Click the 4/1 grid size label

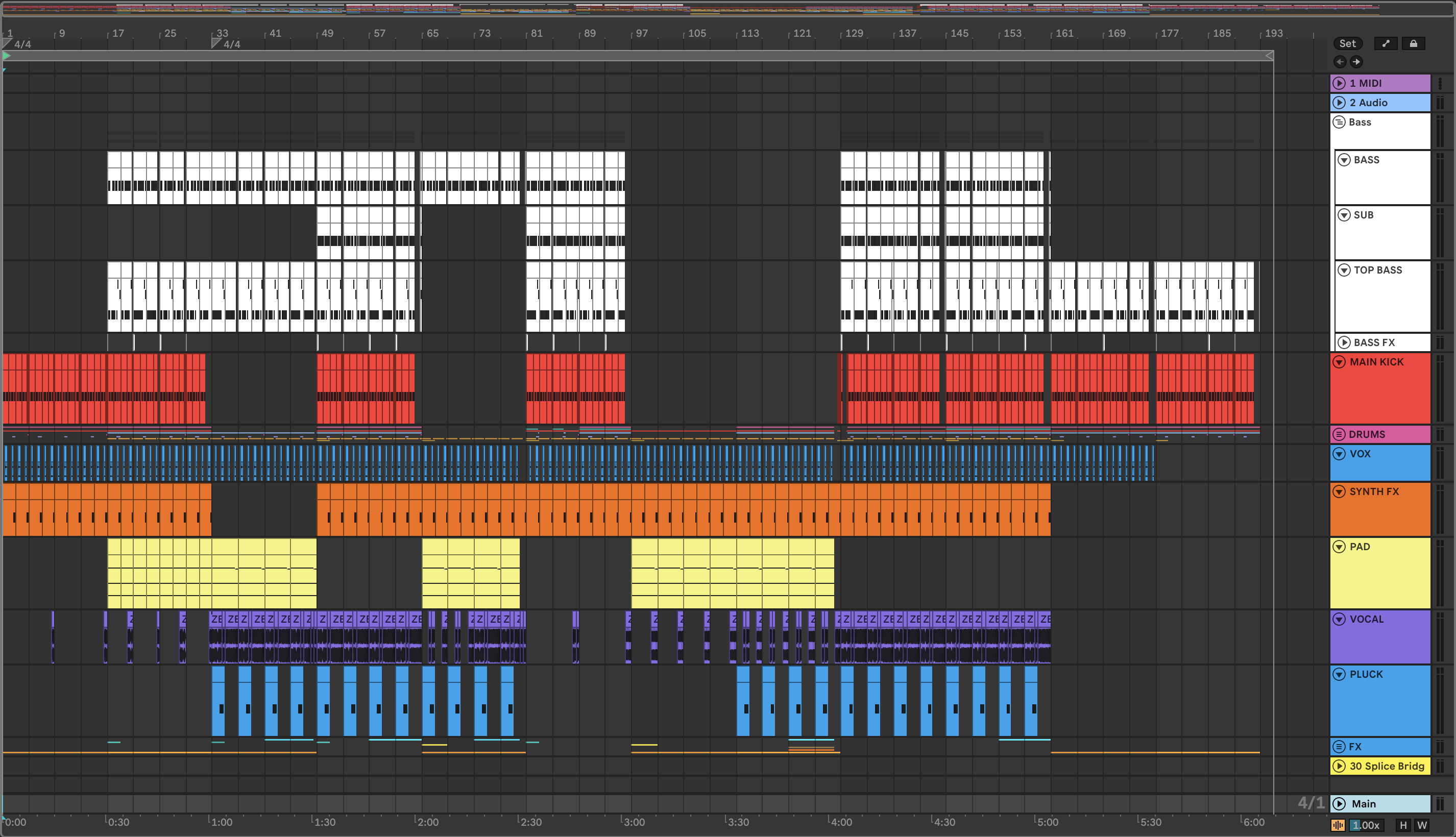pyautogui.click(x=1311, y=803)
